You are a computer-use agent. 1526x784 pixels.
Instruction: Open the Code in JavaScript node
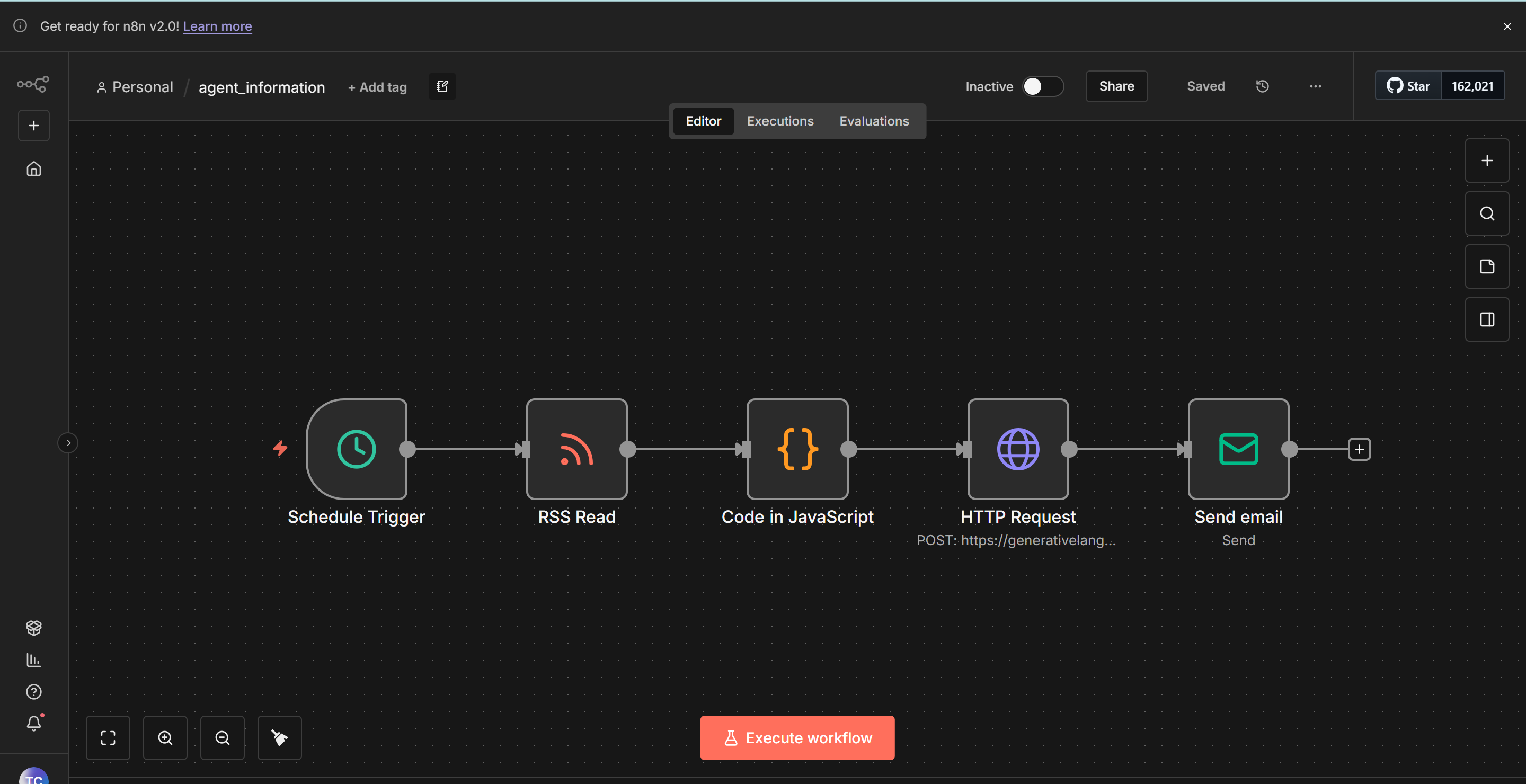point(797,449)
